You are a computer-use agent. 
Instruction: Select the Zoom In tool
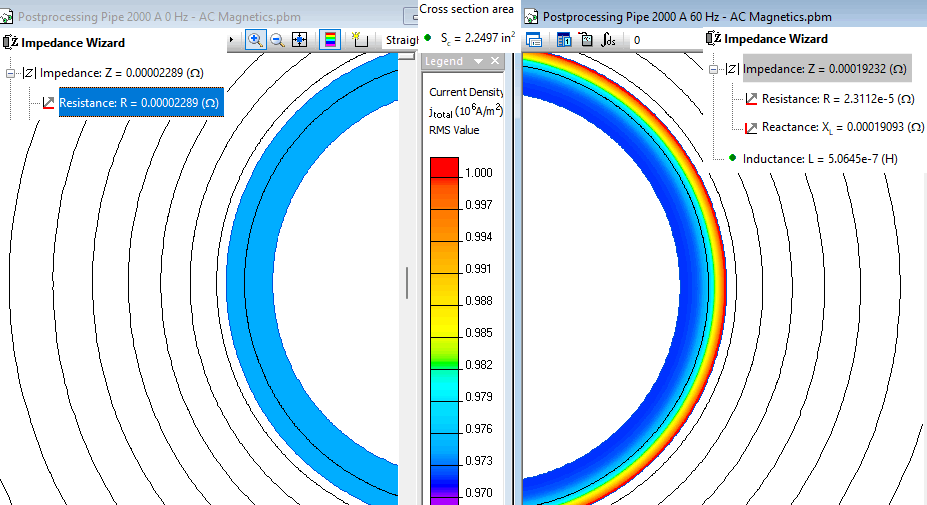tap(255, 40)
